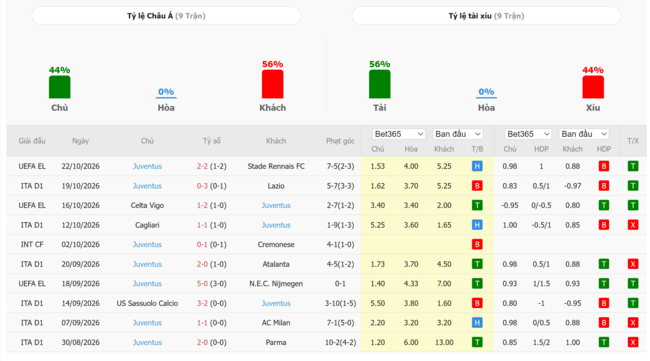
Task: Click the T/X column header
Action: tap(633, 141)
